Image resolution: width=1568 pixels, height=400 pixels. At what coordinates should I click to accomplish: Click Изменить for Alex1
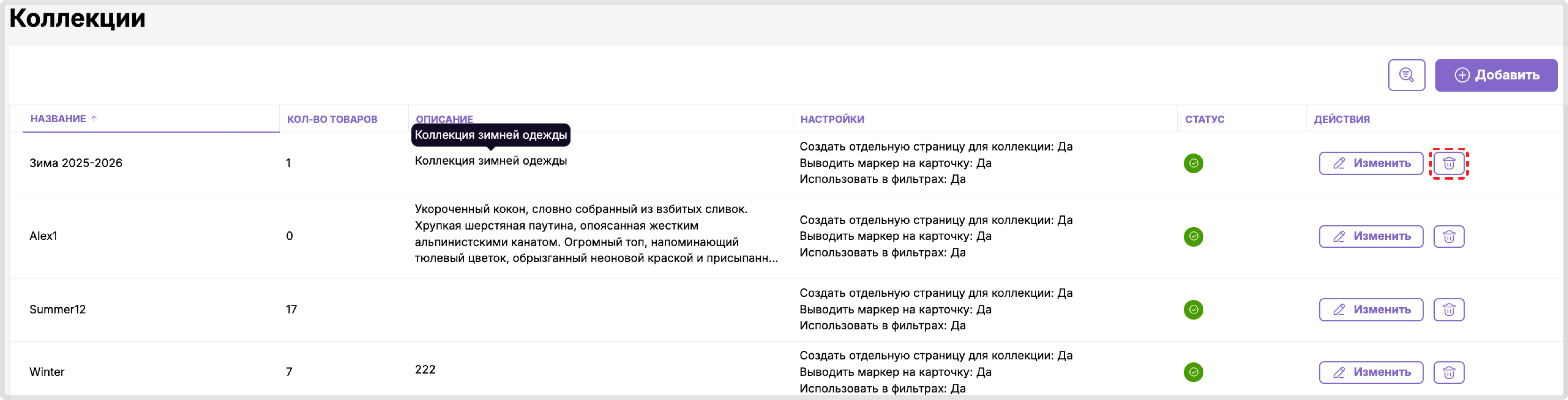(1371, 236)
